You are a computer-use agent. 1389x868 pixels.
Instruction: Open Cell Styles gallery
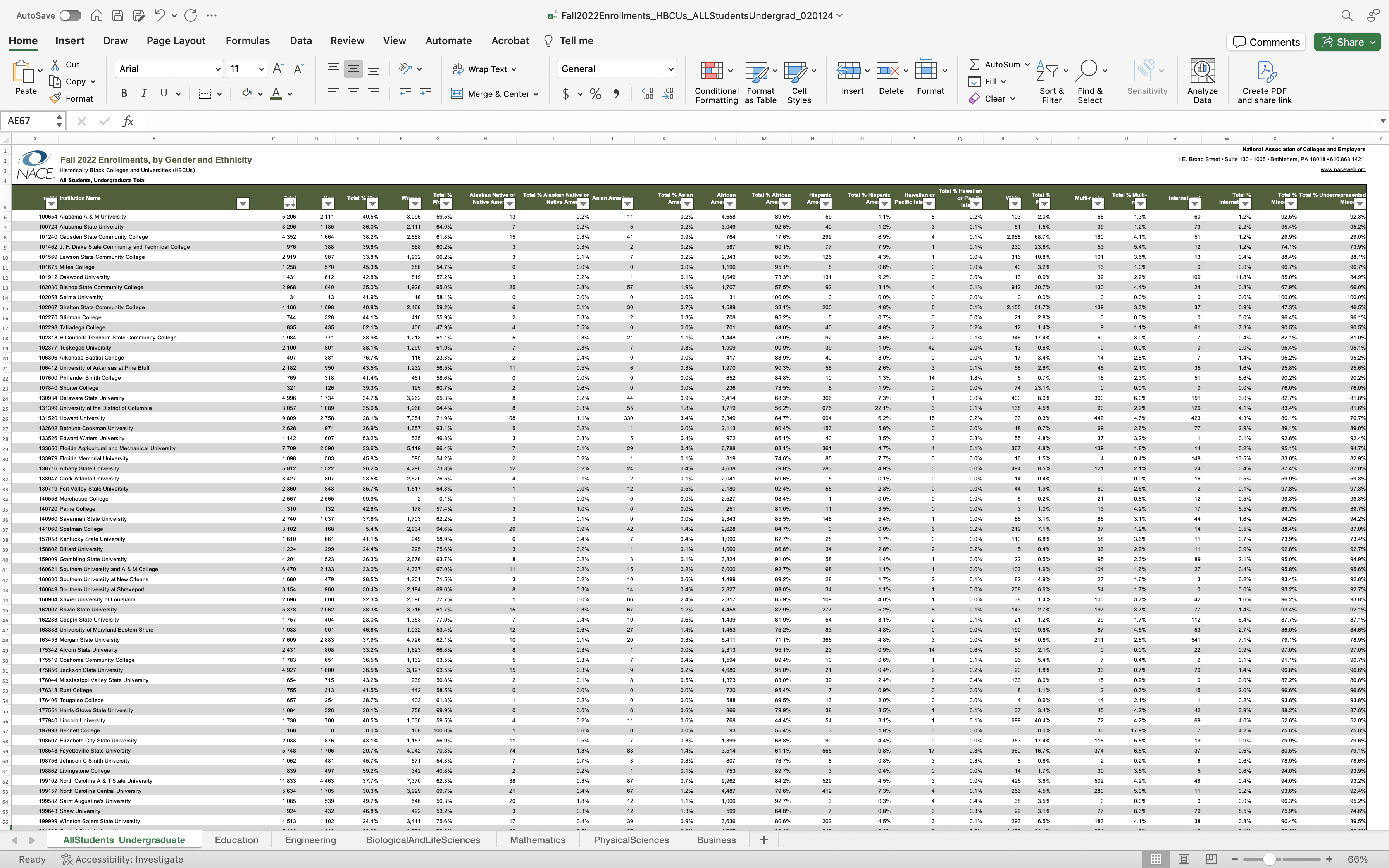799,82
